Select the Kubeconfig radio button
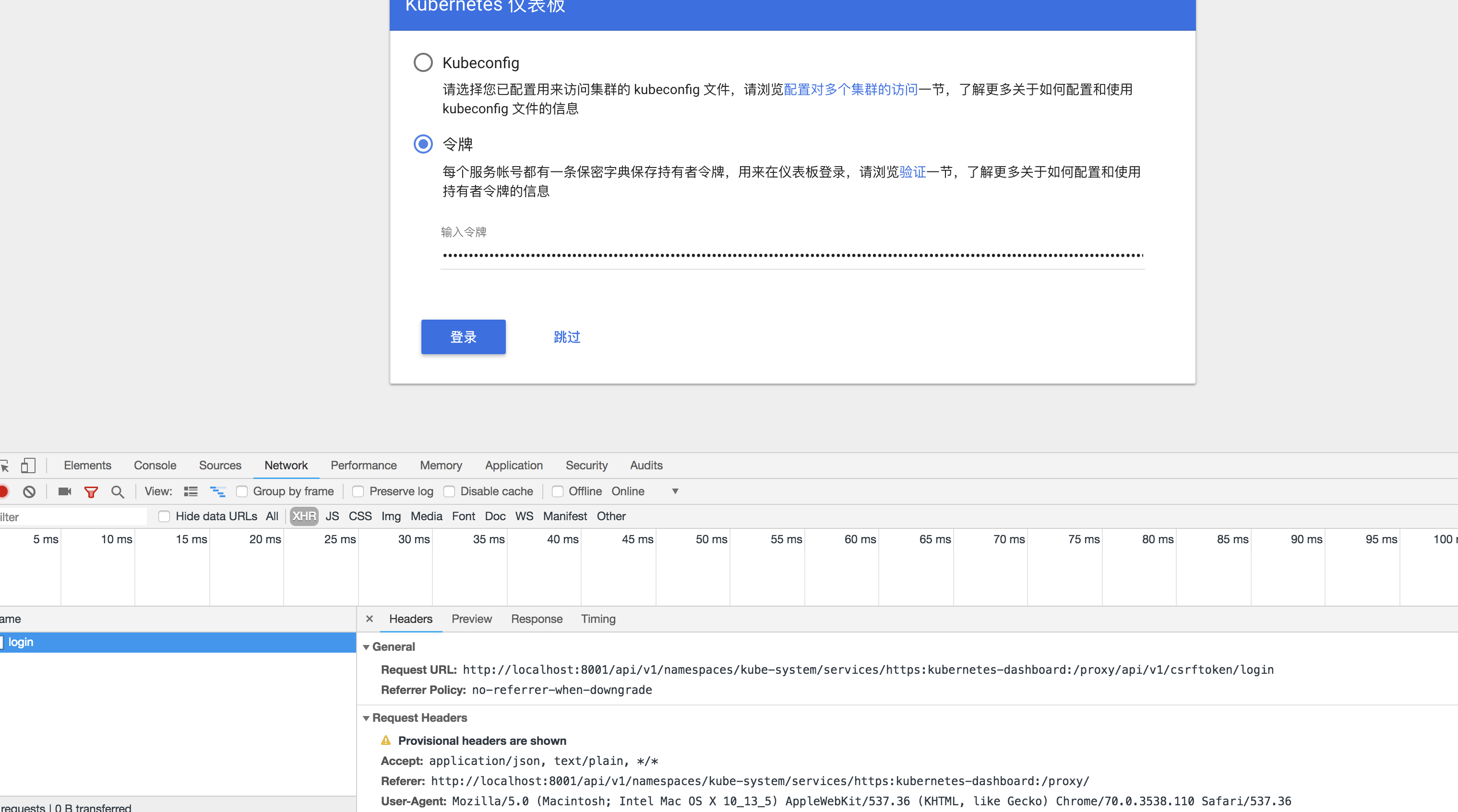1458x812 pixels. 423,62
